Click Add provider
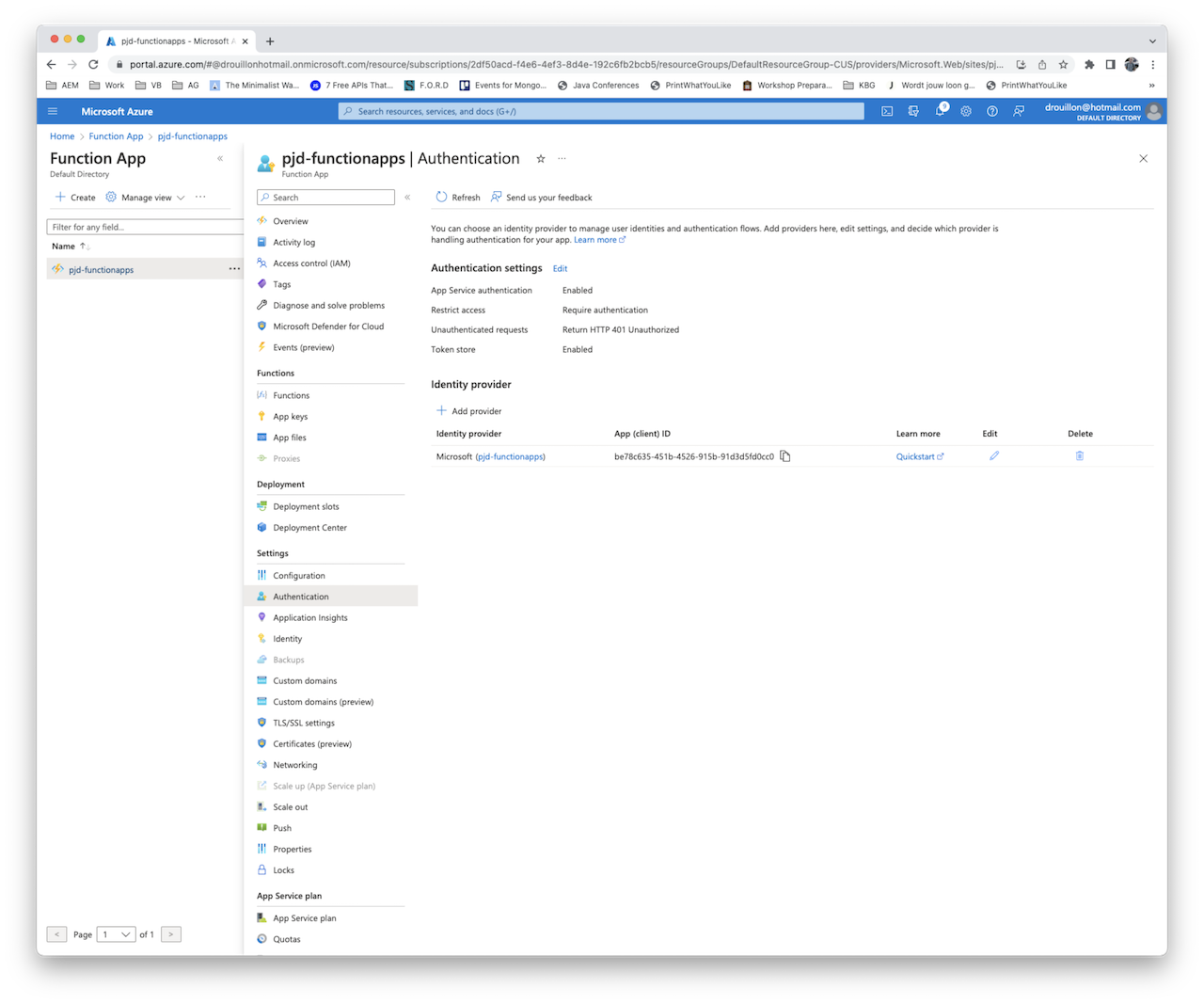Screen dimensions: 1204x1004 click(468, 411)
